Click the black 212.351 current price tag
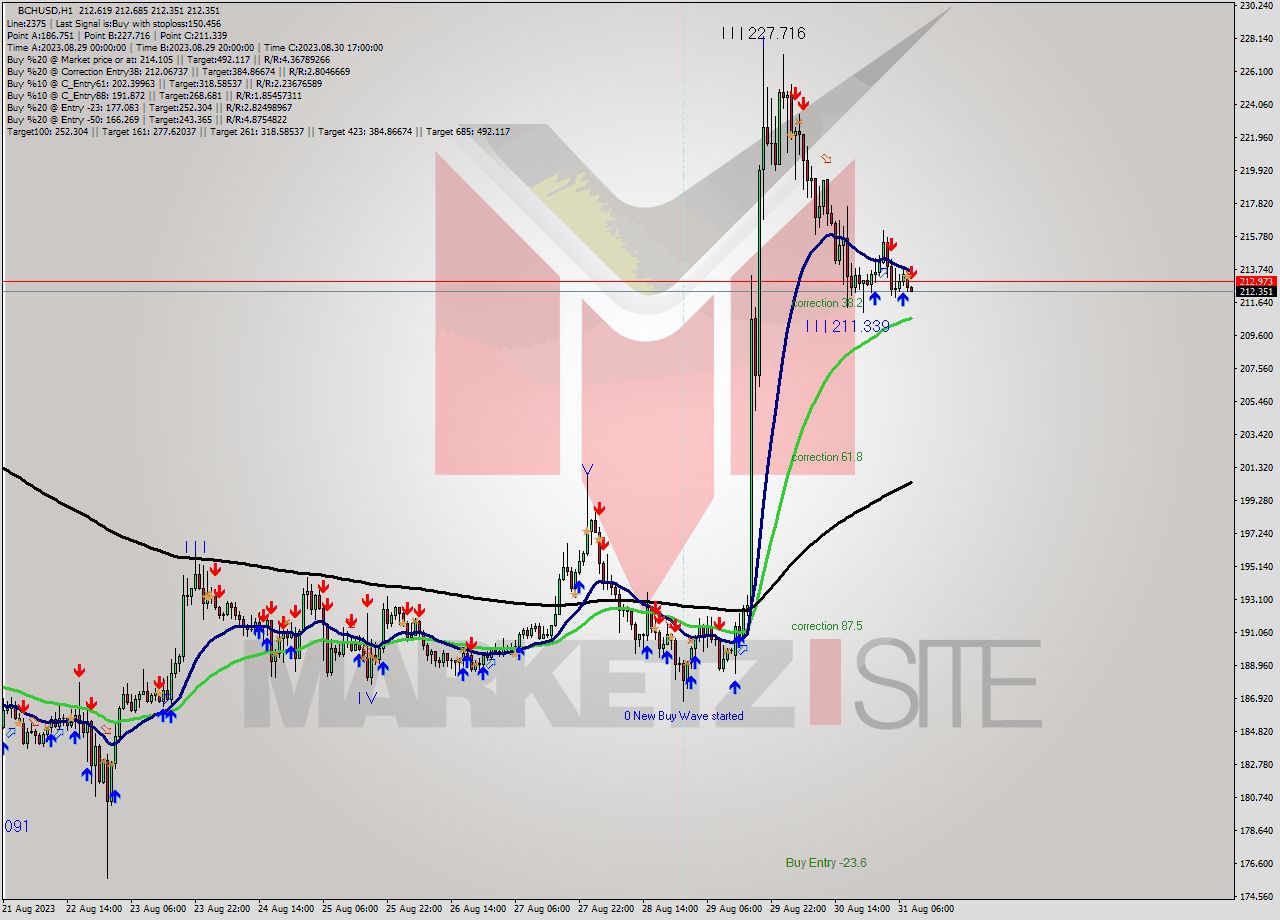 point(1255,292)
